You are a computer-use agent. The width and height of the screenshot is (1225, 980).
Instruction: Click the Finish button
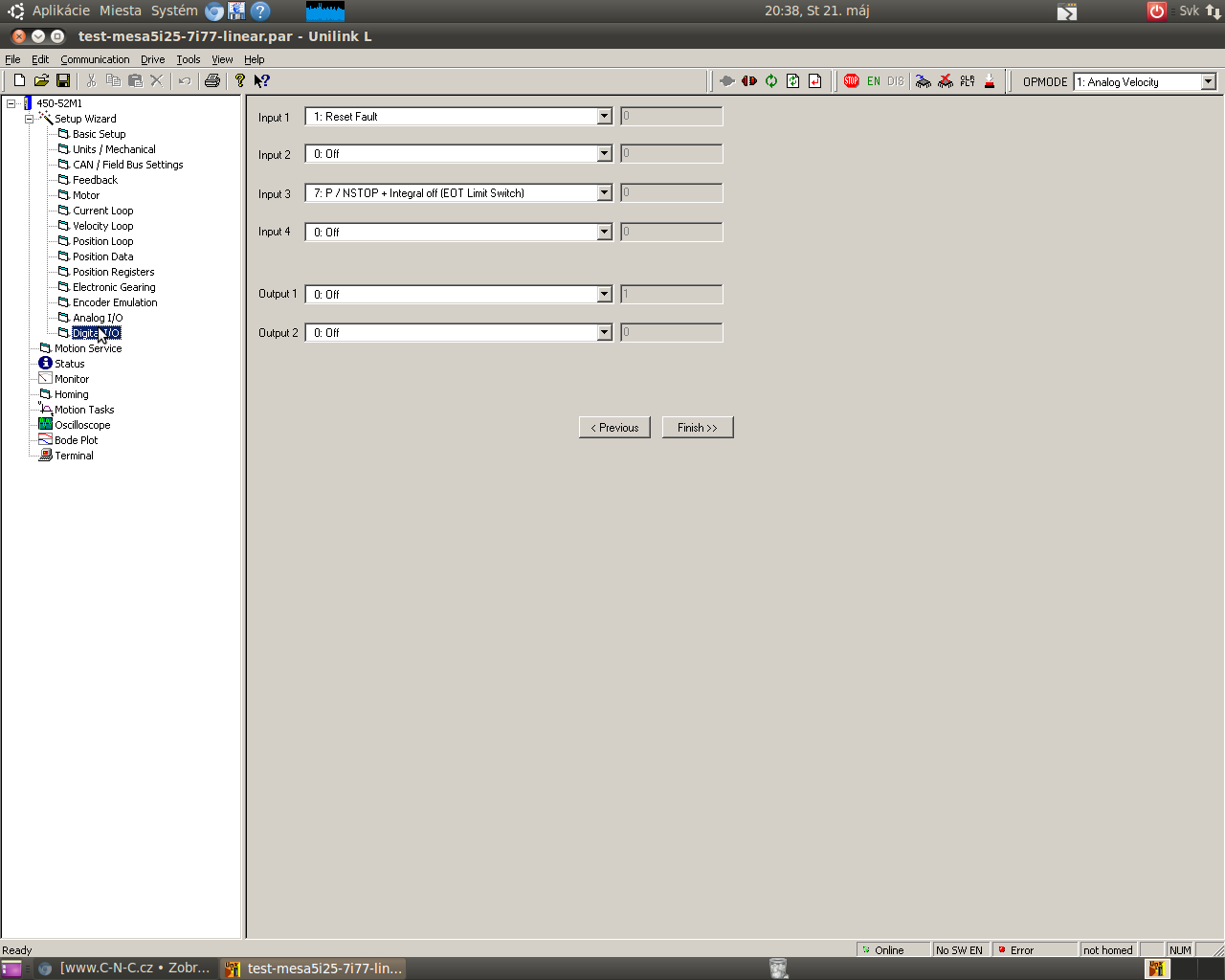click(x=698, y=428)
